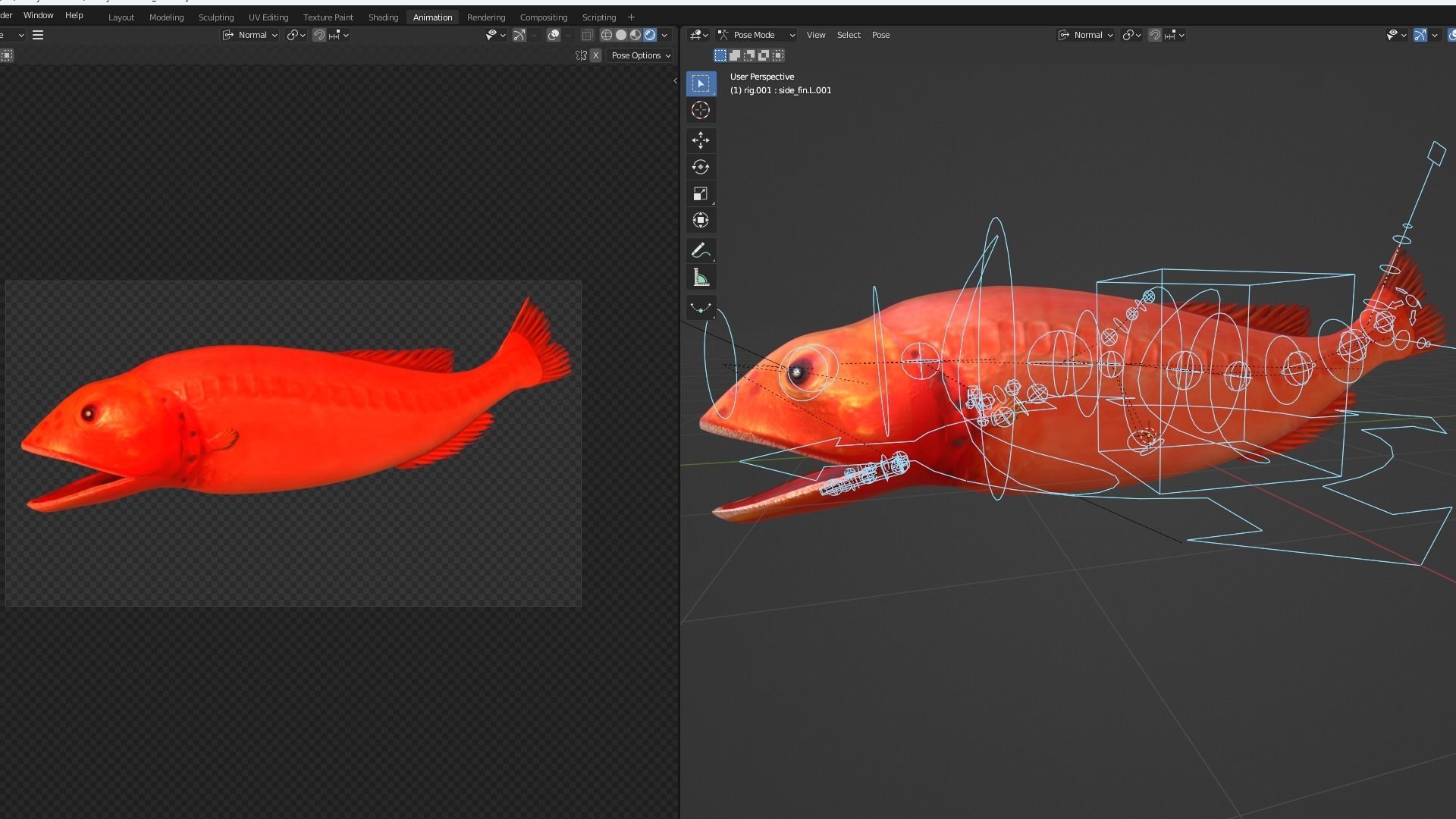Open left editor hamburger menu
The image size is (1456, 819).
tap(38, 35)
